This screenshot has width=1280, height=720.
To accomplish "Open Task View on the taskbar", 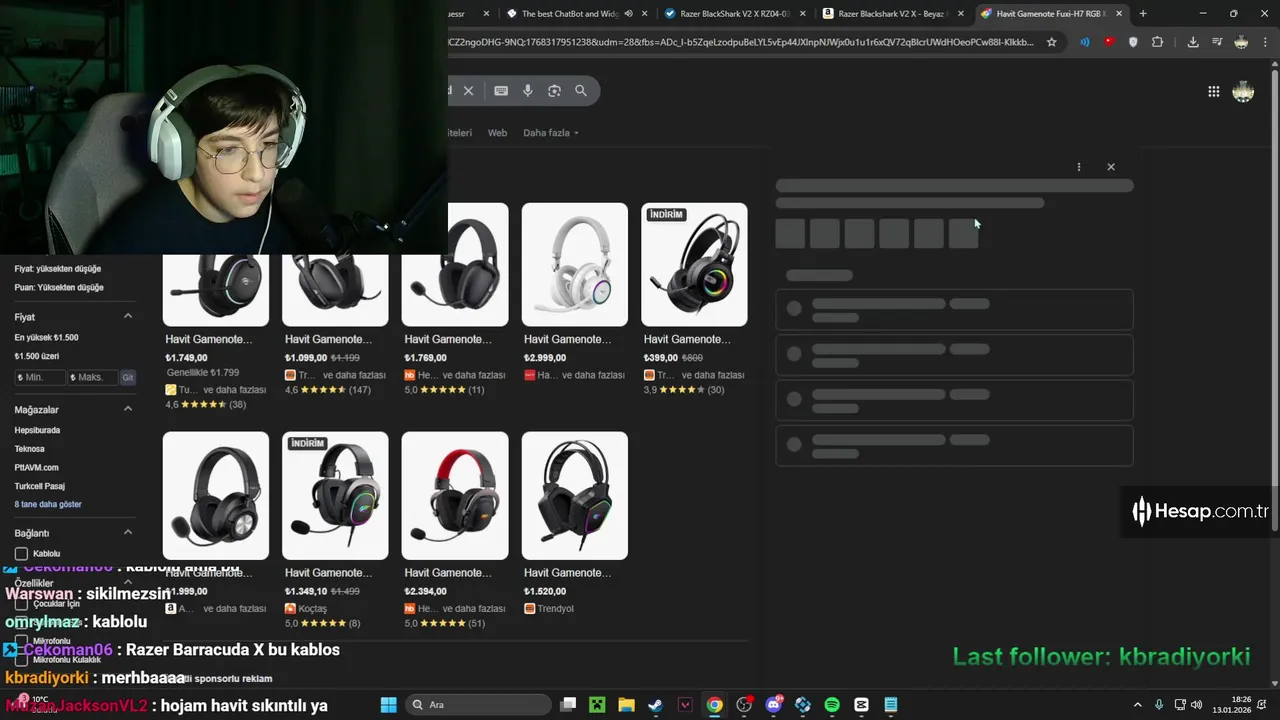I will point(568,705).
